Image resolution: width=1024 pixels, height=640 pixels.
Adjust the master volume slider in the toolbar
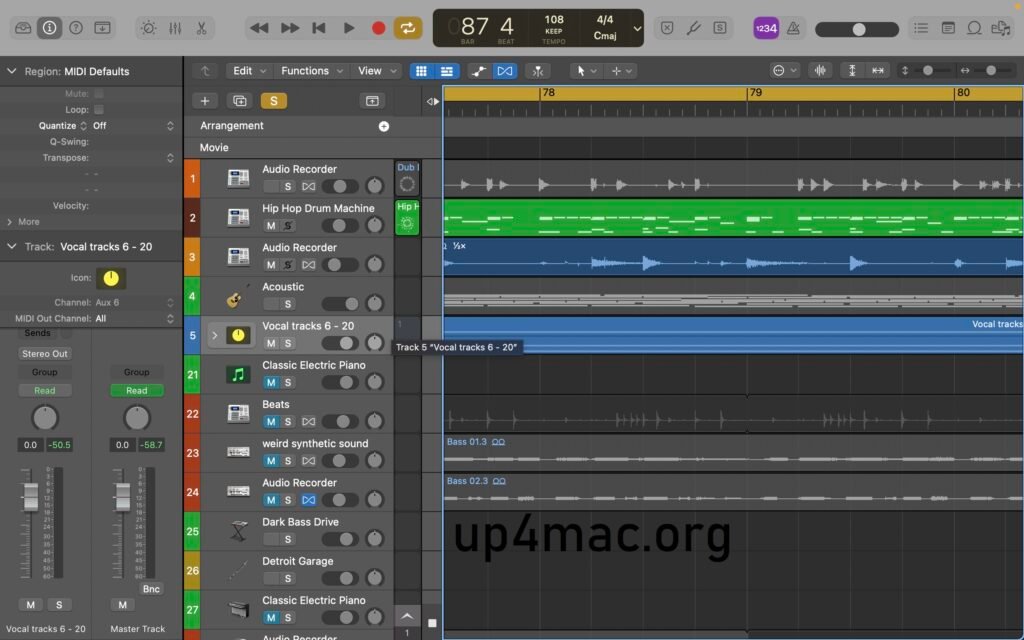point(857,29)
